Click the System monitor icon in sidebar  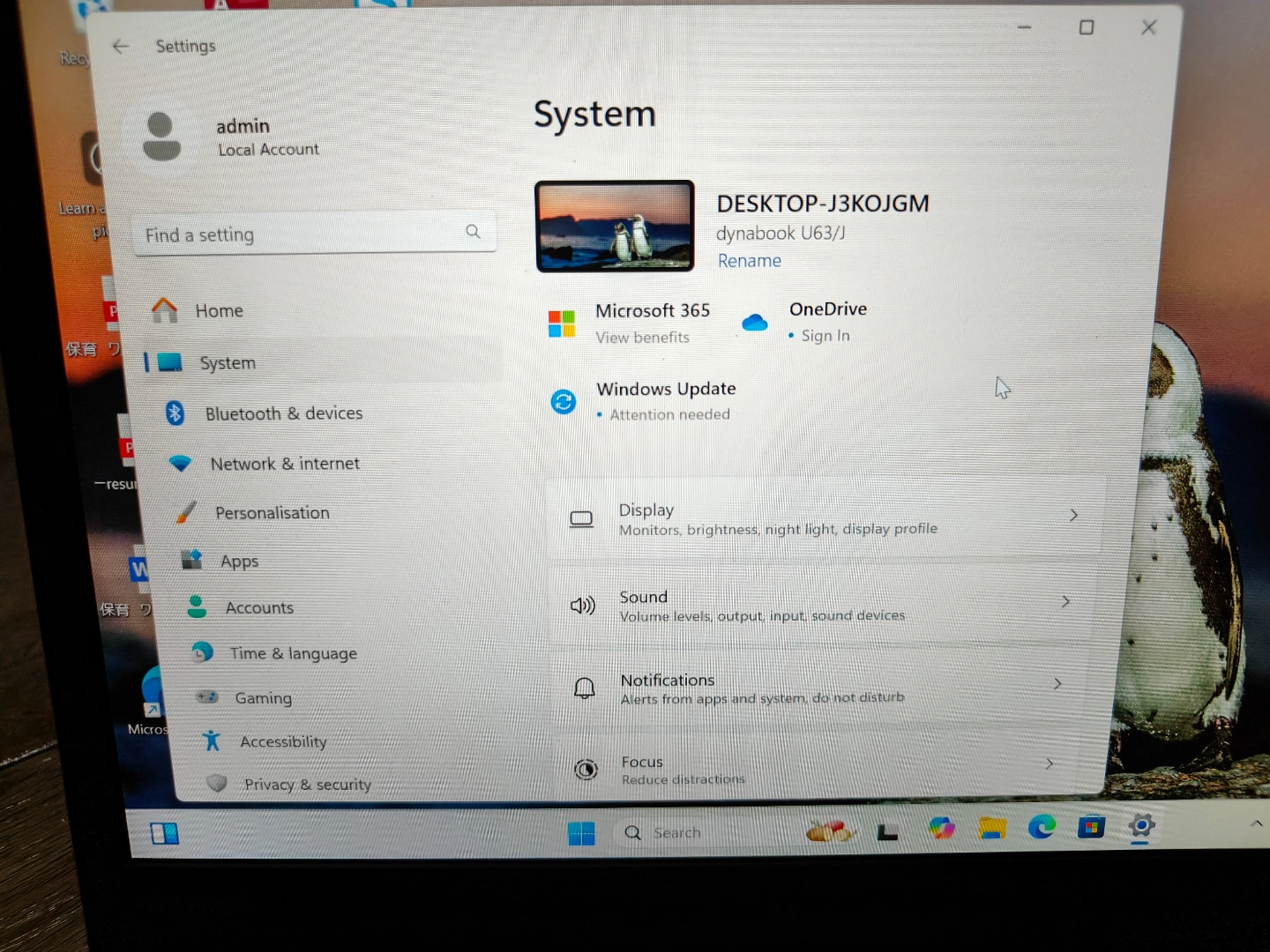pos(169,362)
